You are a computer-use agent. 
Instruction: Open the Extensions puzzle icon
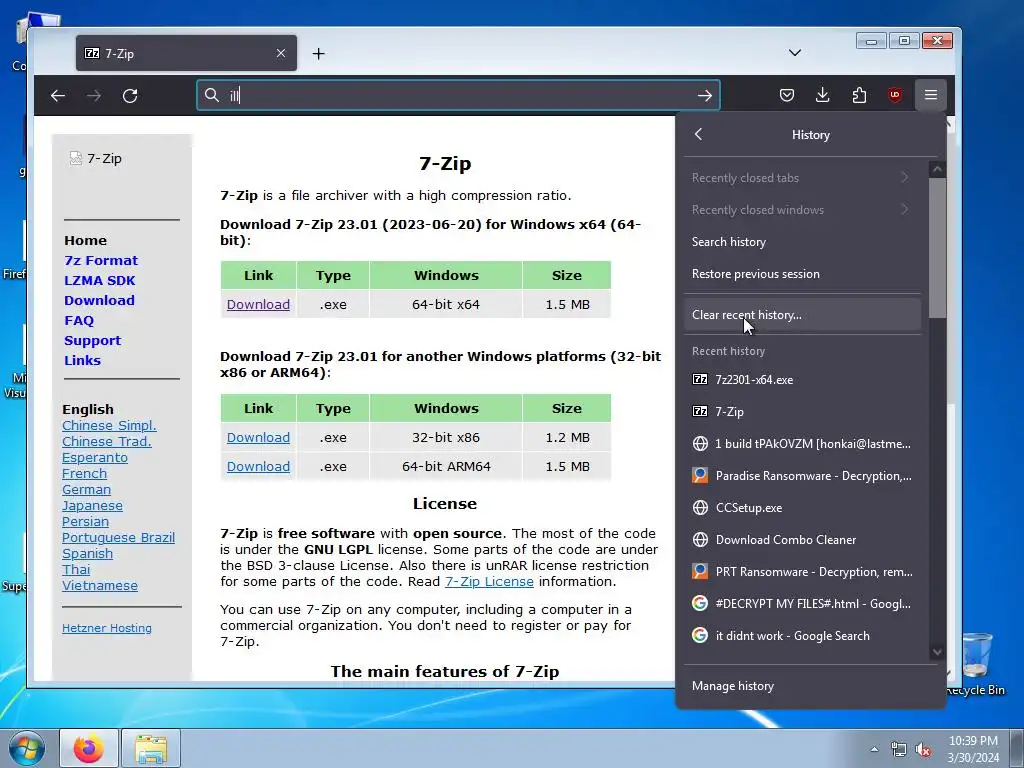(x=859, y=95)
